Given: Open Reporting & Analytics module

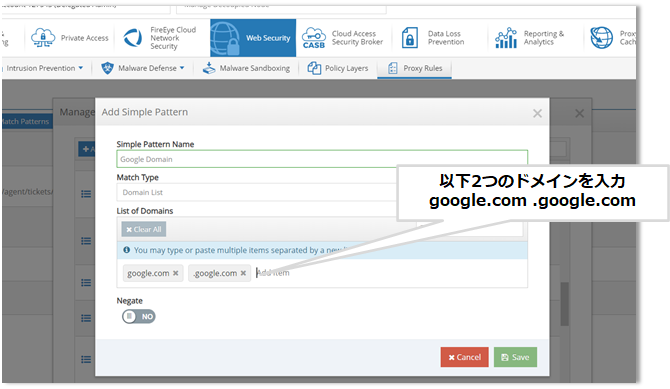Looking at the screenshot, I should (x=530, y=38).
